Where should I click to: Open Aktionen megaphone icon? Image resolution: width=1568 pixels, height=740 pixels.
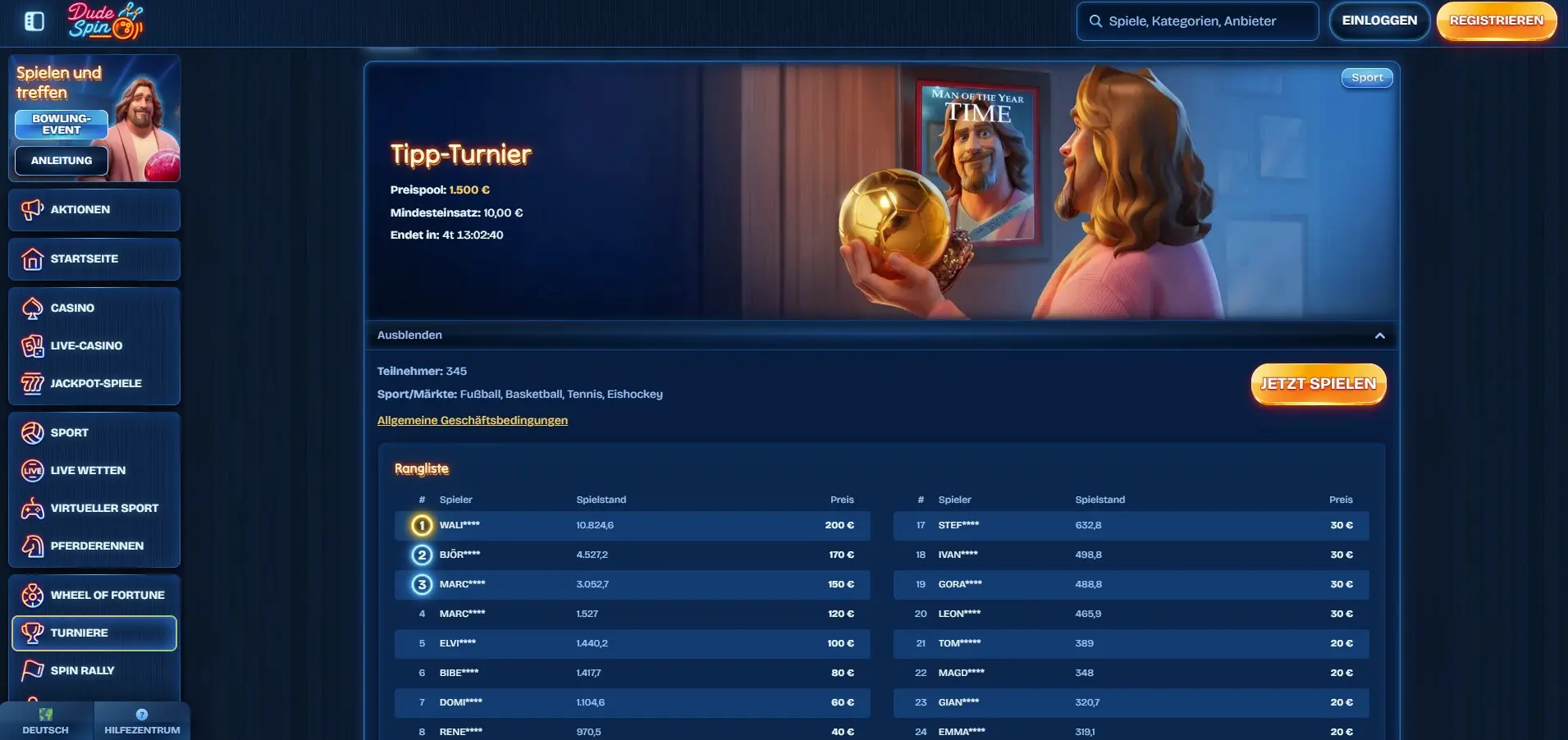(32, 210)
